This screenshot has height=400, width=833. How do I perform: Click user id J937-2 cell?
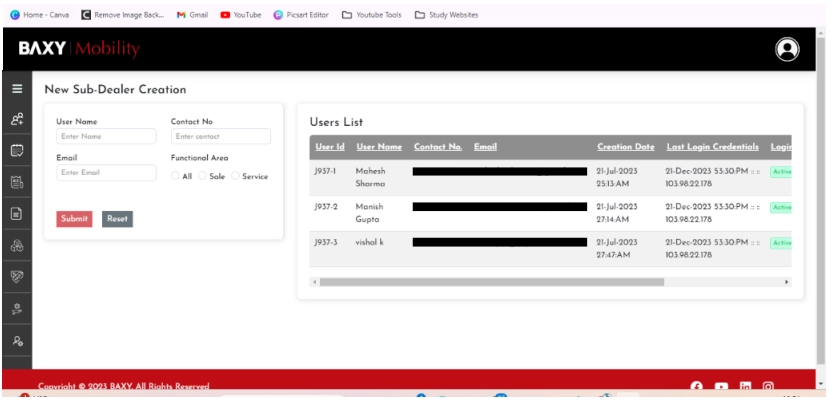(x=326, y=207)
